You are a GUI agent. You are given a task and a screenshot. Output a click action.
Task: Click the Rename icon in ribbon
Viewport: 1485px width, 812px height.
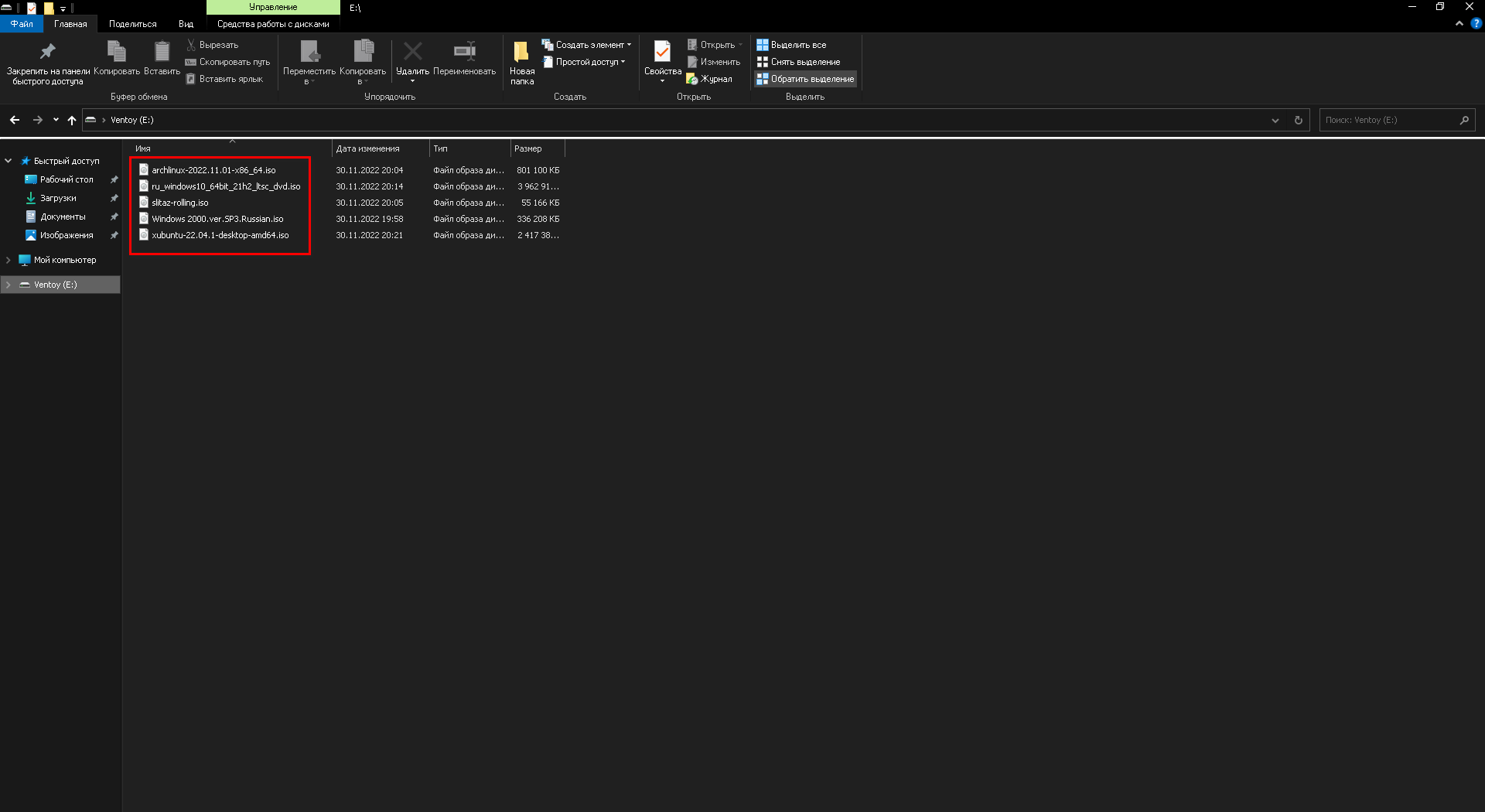point(464,52)
